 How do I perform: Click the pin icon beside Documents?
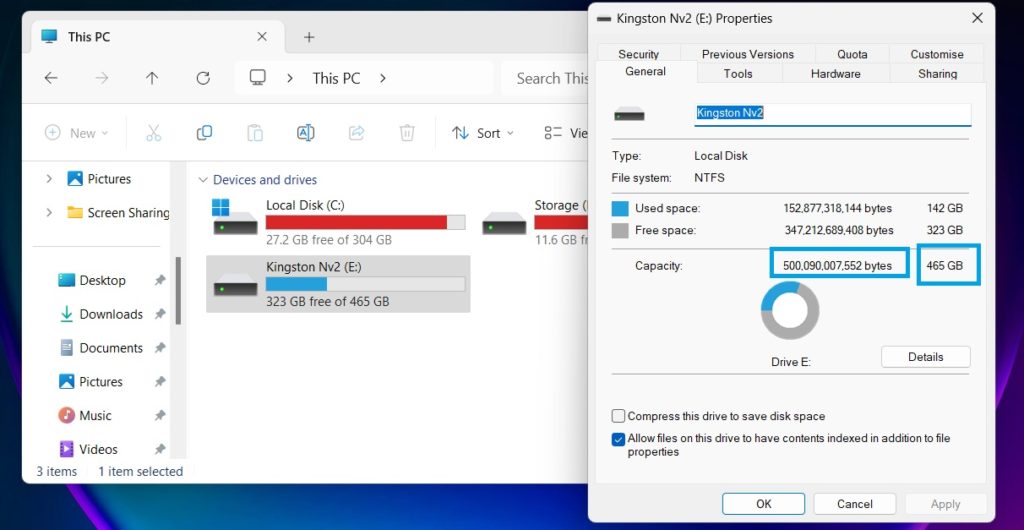pos(159,348)
